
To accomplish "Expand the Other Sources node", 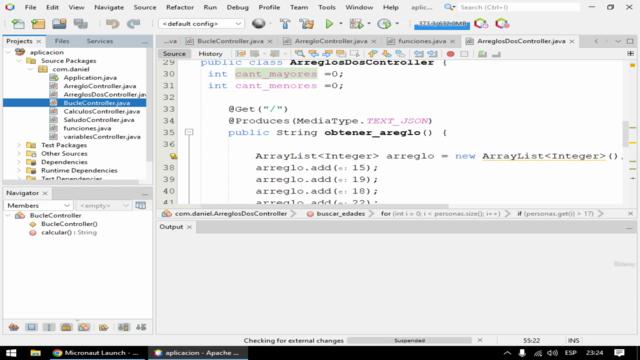I will tap(19, 153).
